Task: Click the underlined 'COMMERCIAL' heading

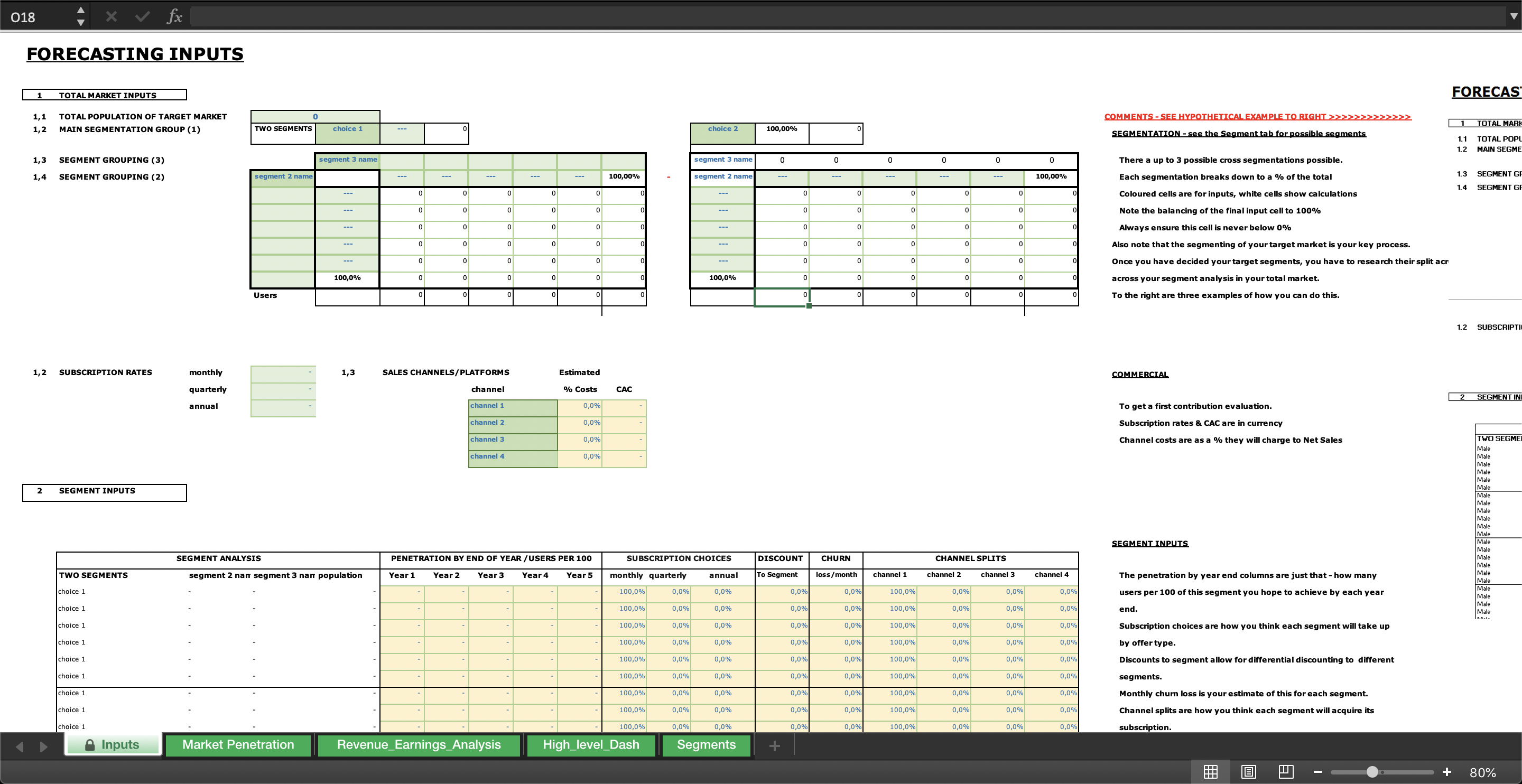Action: 1140,375
